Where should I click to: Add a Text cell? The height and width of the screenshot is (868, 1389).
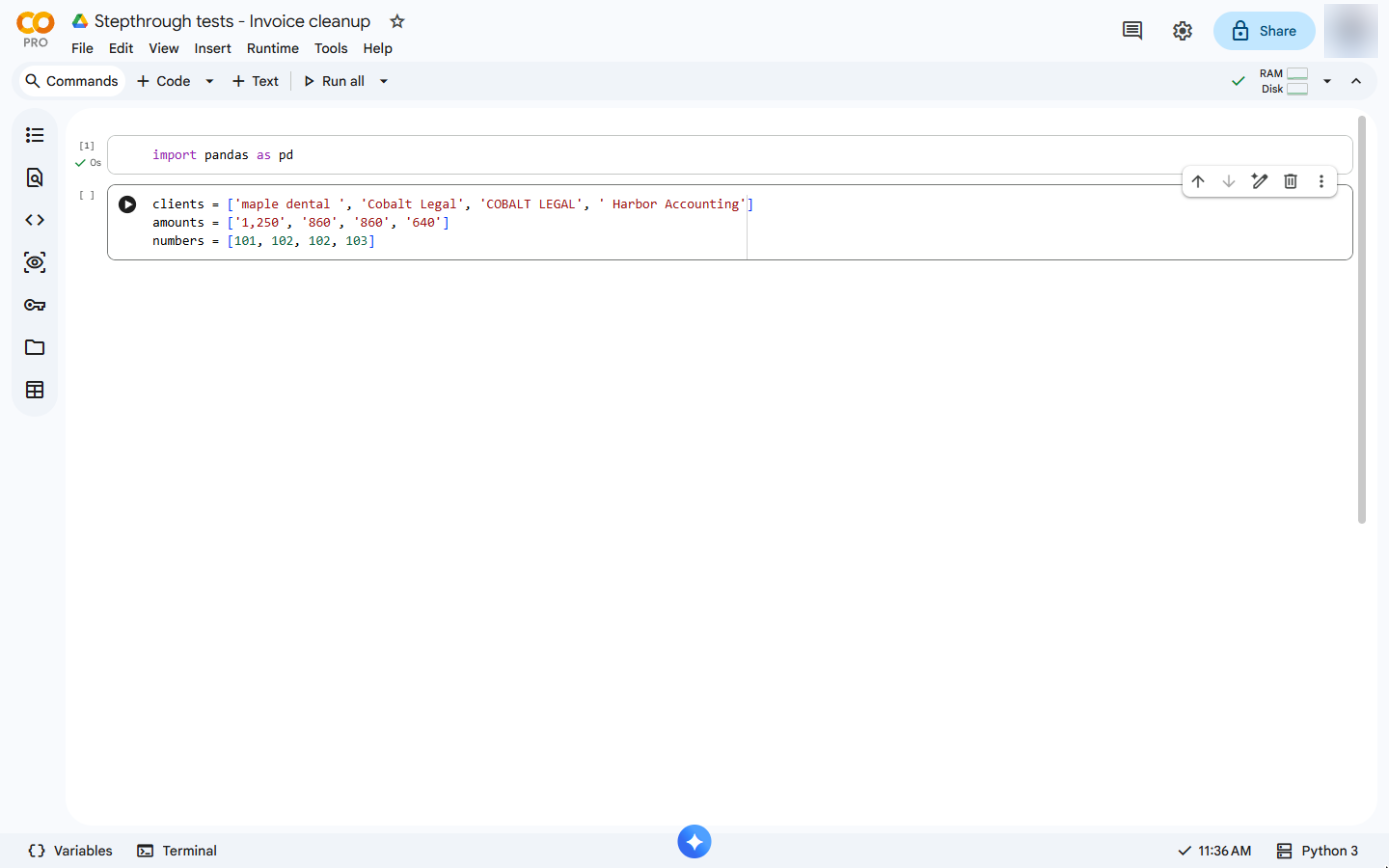click(x=255, y=81)
